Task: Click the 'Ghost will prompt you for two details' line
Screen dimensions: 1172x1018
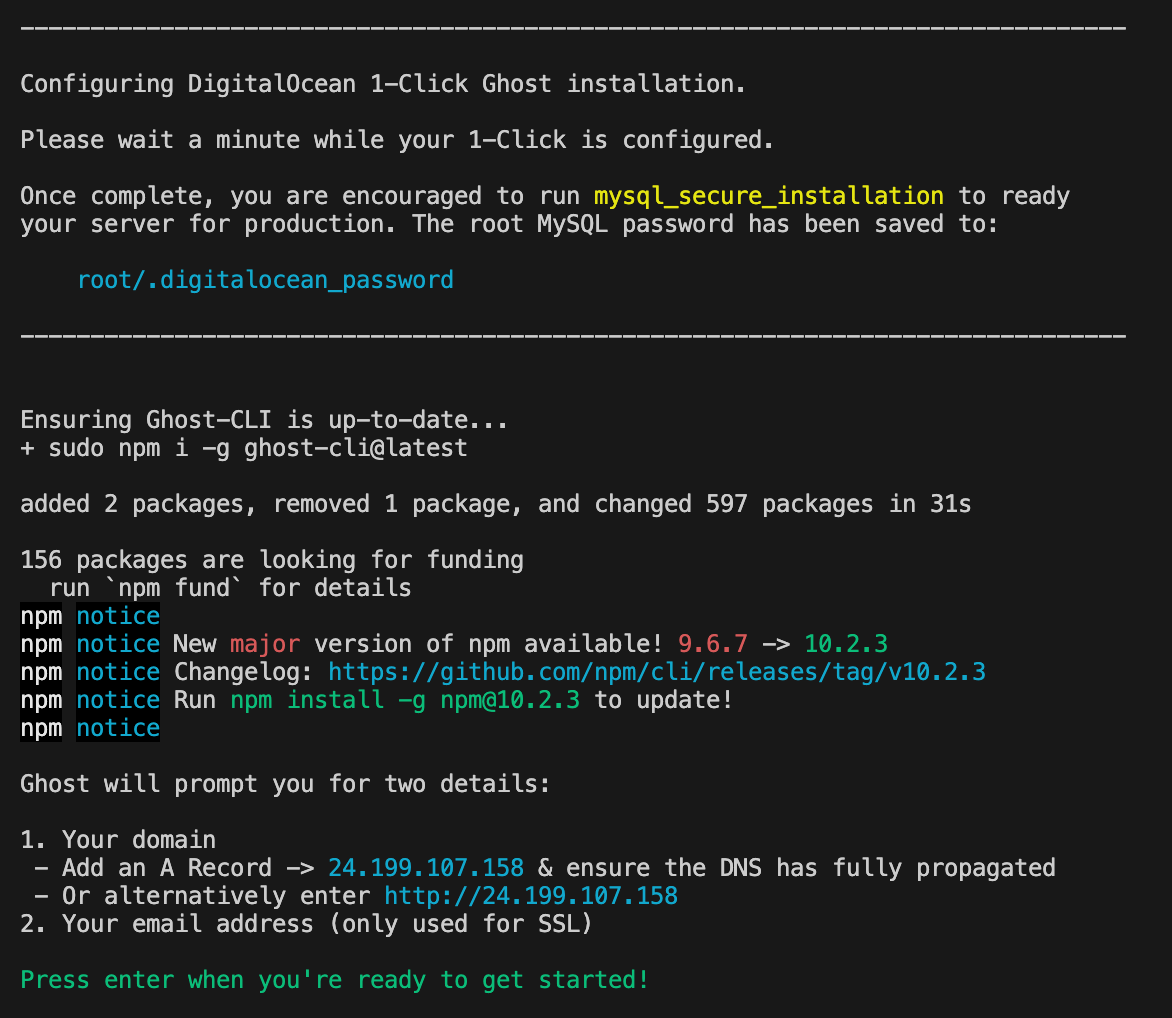Action: click(285, 784)
